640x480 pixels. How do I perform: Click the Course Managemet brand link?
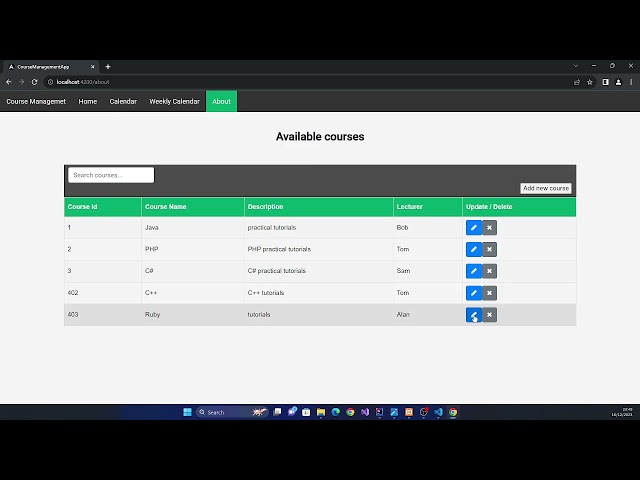coord(36,101)
